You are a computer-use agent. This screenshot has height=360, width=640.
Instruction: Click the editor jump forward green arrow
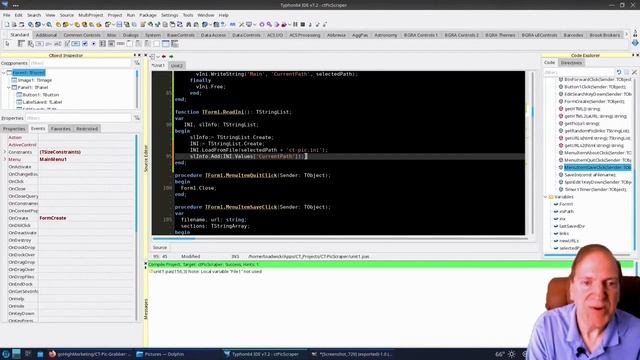[x=171, y=56]
